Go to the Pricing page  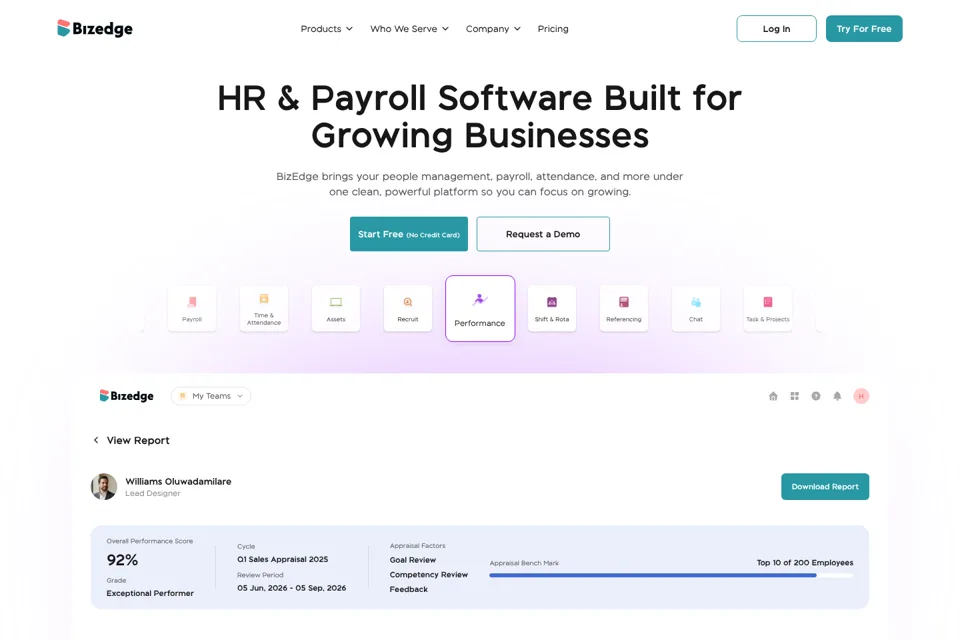coord(553,29)
